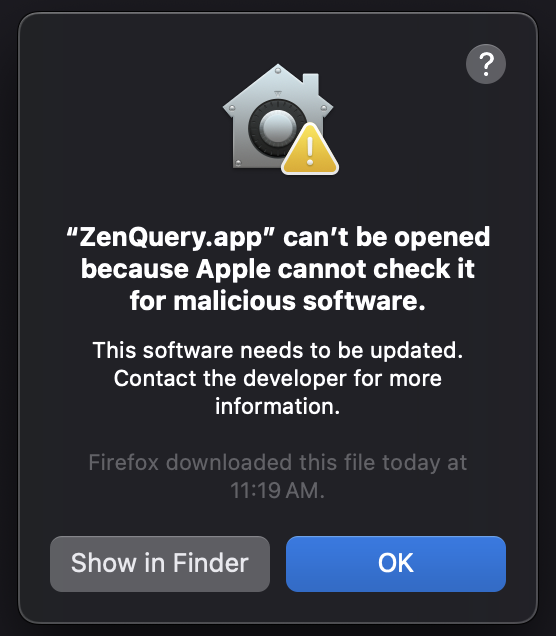Screen dimensions: 556x636
Task: Click the exclamation mark inside the warning triangle
Action: tap(310, 151)
